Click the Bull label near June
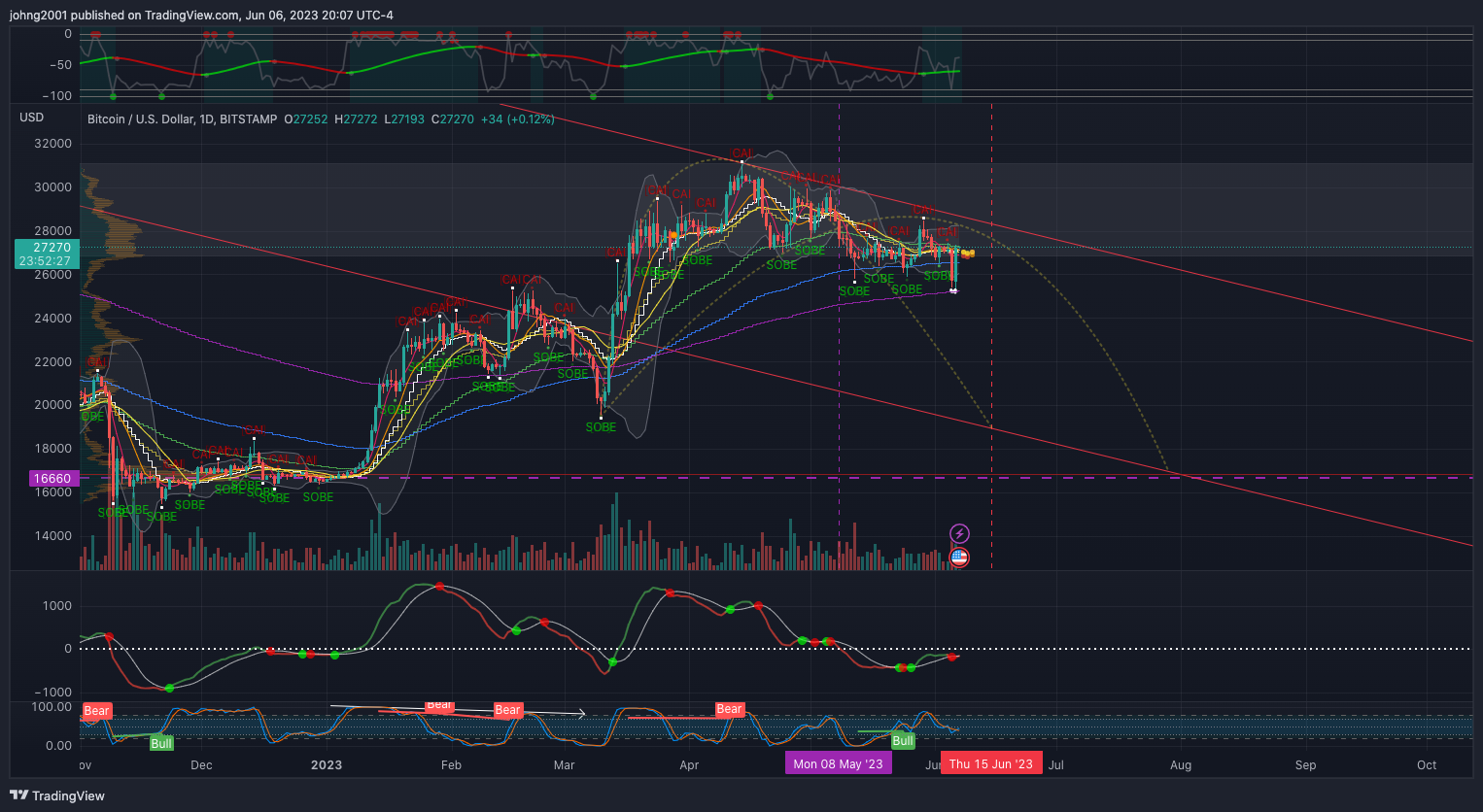 [903, 740]
